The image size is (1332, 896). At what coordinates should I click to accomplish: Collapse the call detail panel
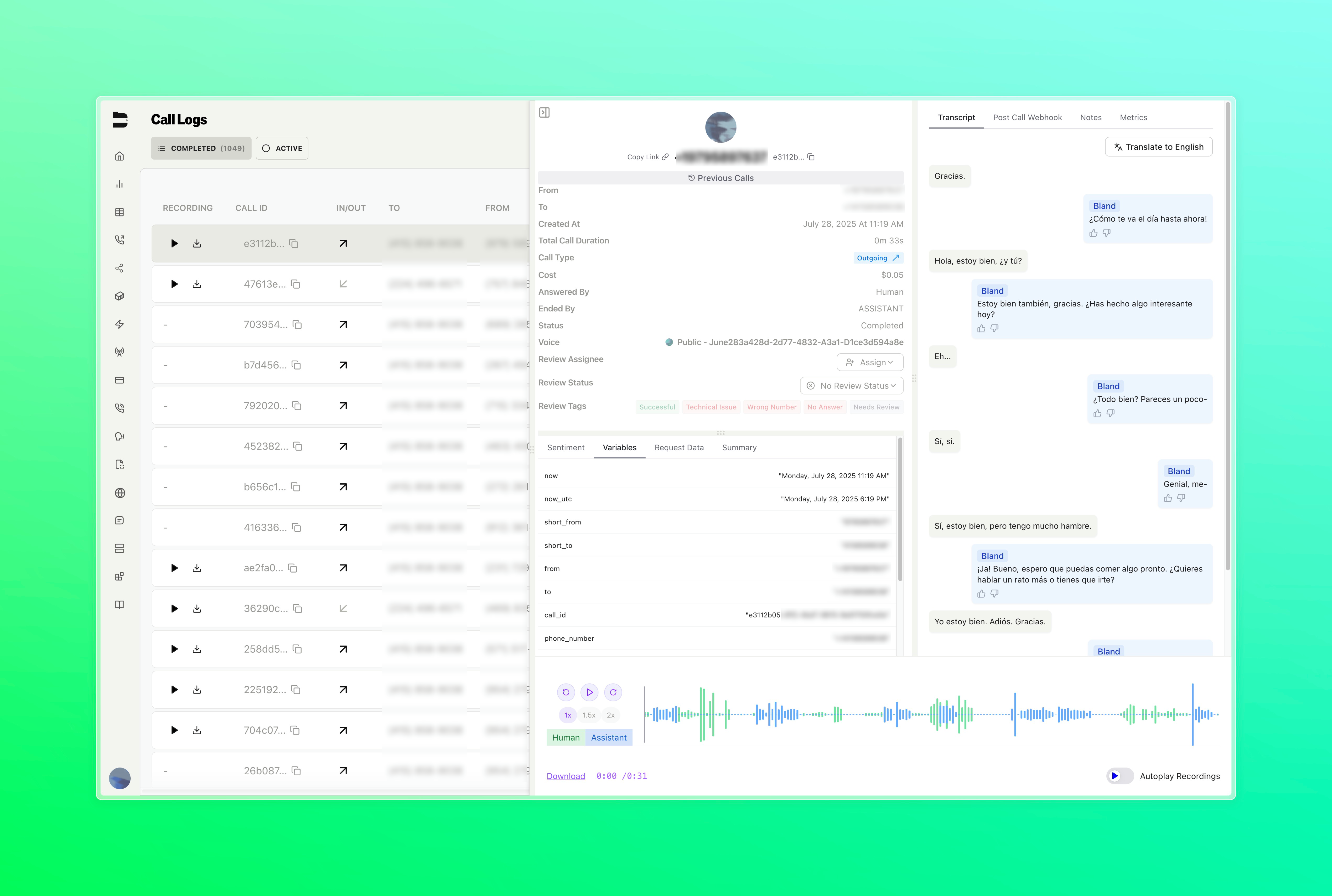(x=544, y=113)
